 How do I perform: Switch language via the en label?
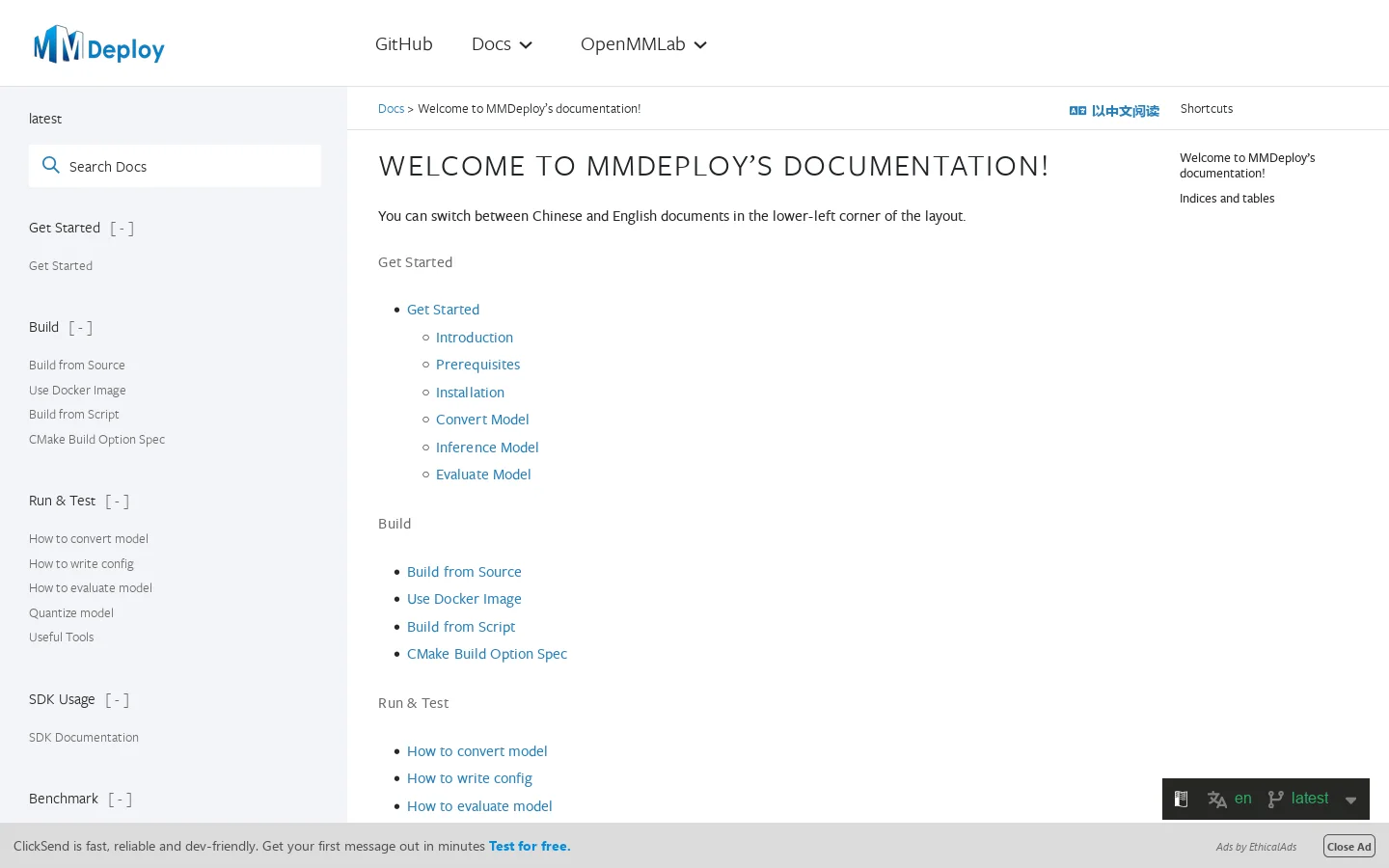[1242, 799]
